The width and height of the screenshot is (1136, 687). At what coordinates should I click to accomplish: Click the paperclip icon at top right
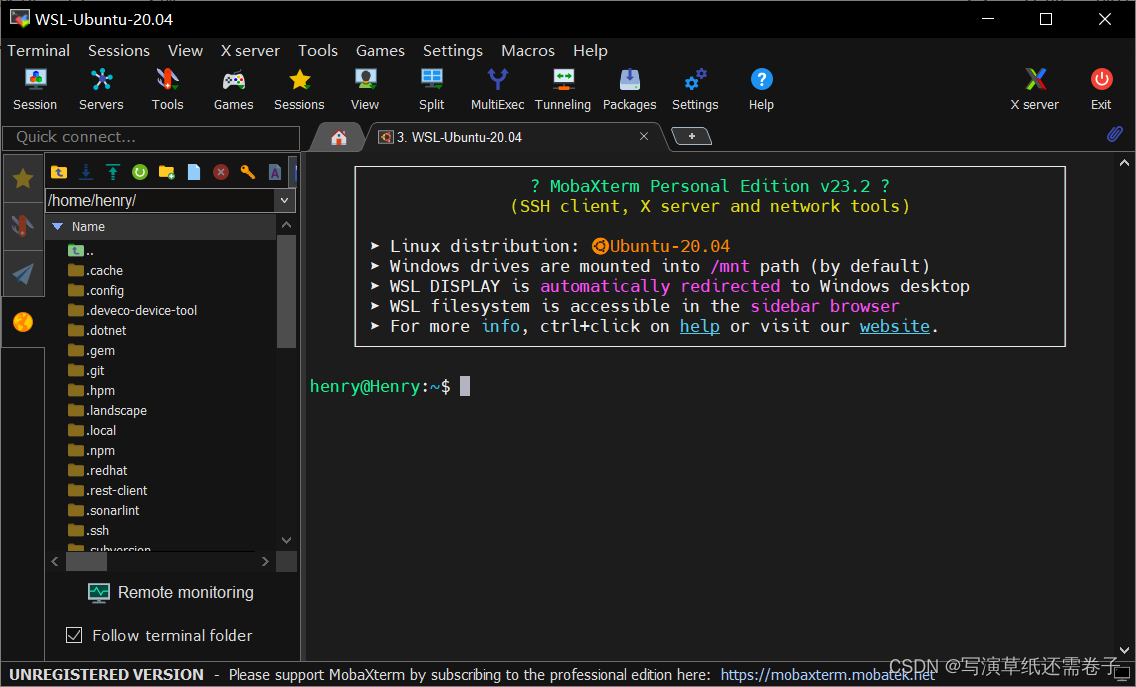(x=1114, y=134)
